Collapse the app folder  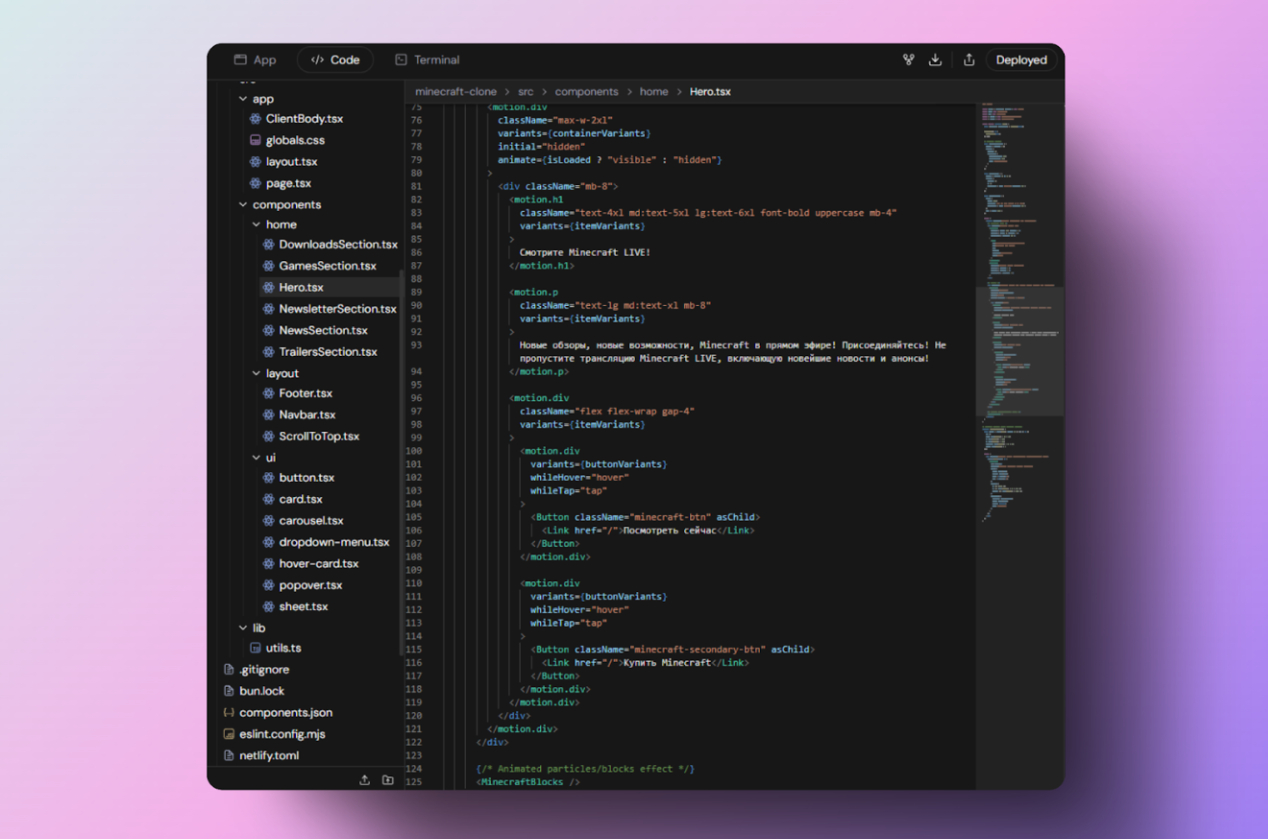pyautogui.click(x=243, y=99)
